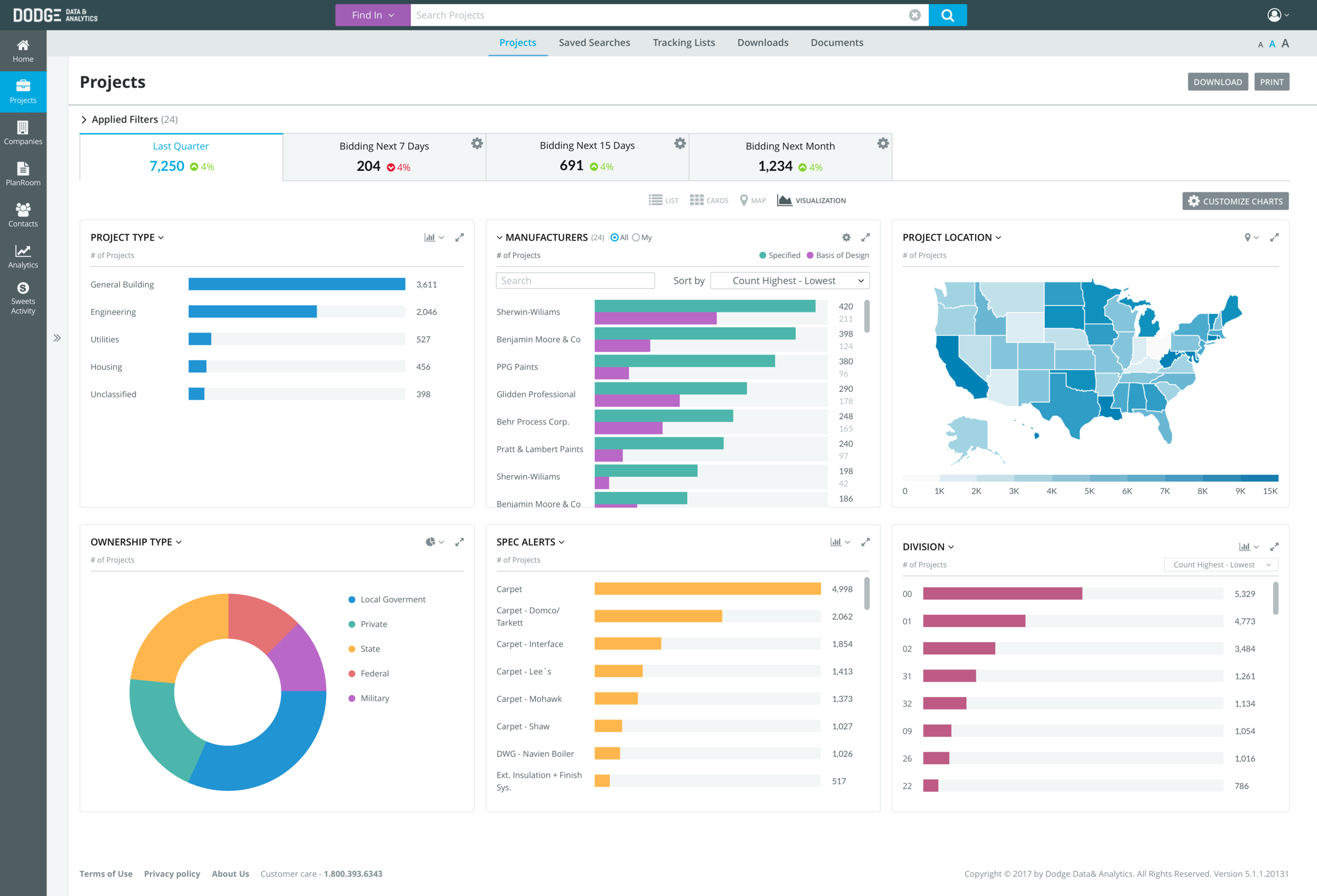Click the Download button
The height and width of the screenshot is (896, 1317).
(x=1217, y=82)
